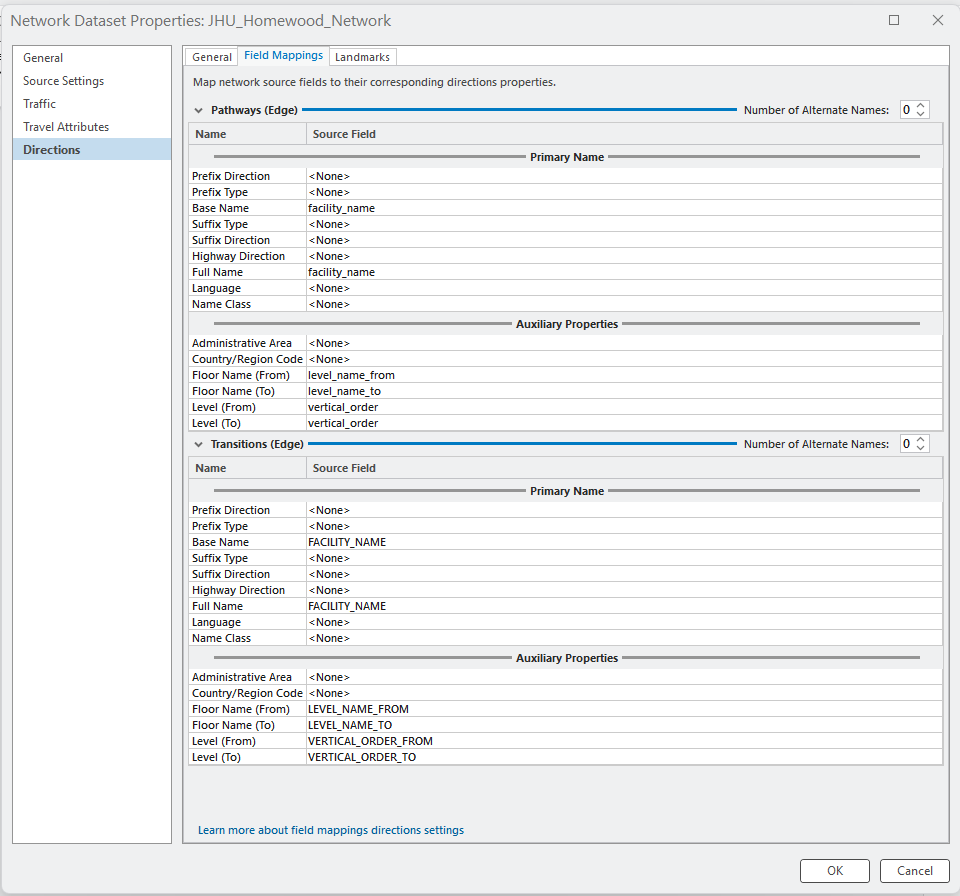Open Travel Attributes page
Image resolution: width=960 pixels, height=896 pixels.
[x=92, y=127]
